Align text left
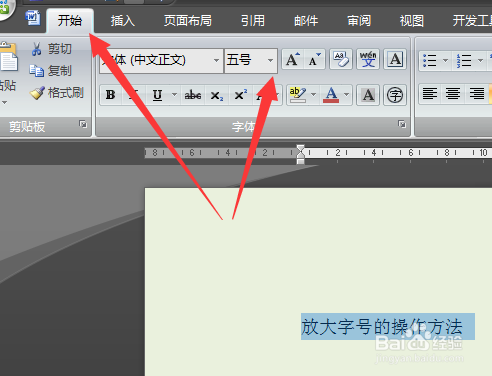The image size is (492, 376). click(x=430, y=93)
